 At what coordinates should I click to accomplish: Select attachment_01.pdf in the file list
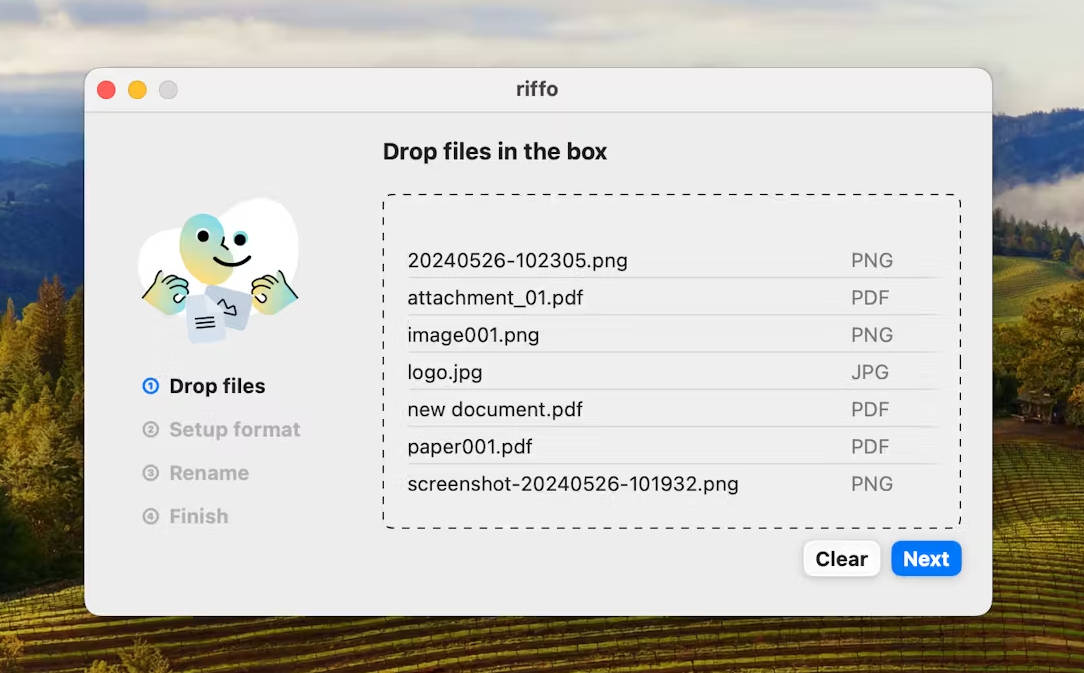click(x=495, y=298)
